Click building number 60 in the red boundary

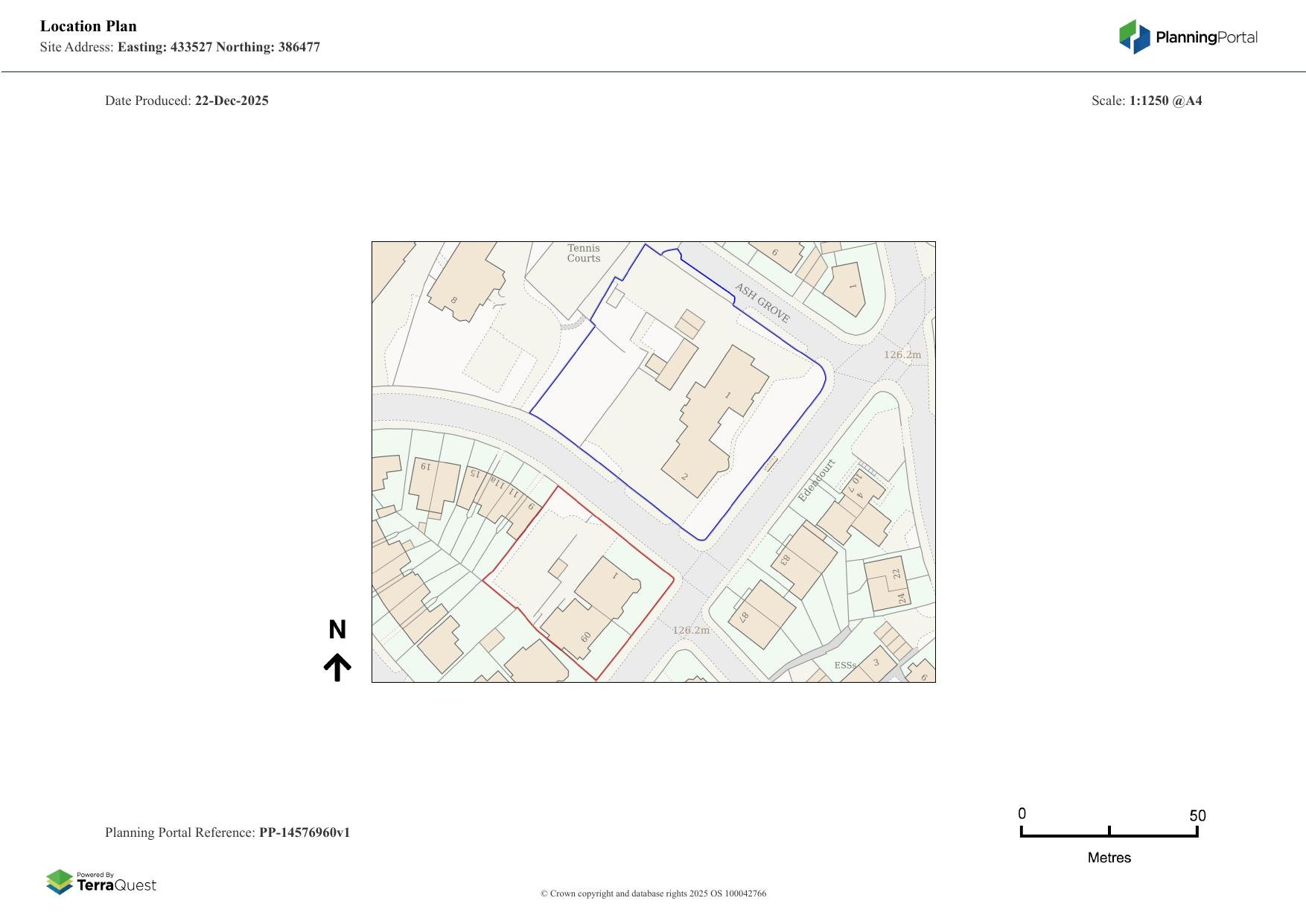tap(585, 637)
